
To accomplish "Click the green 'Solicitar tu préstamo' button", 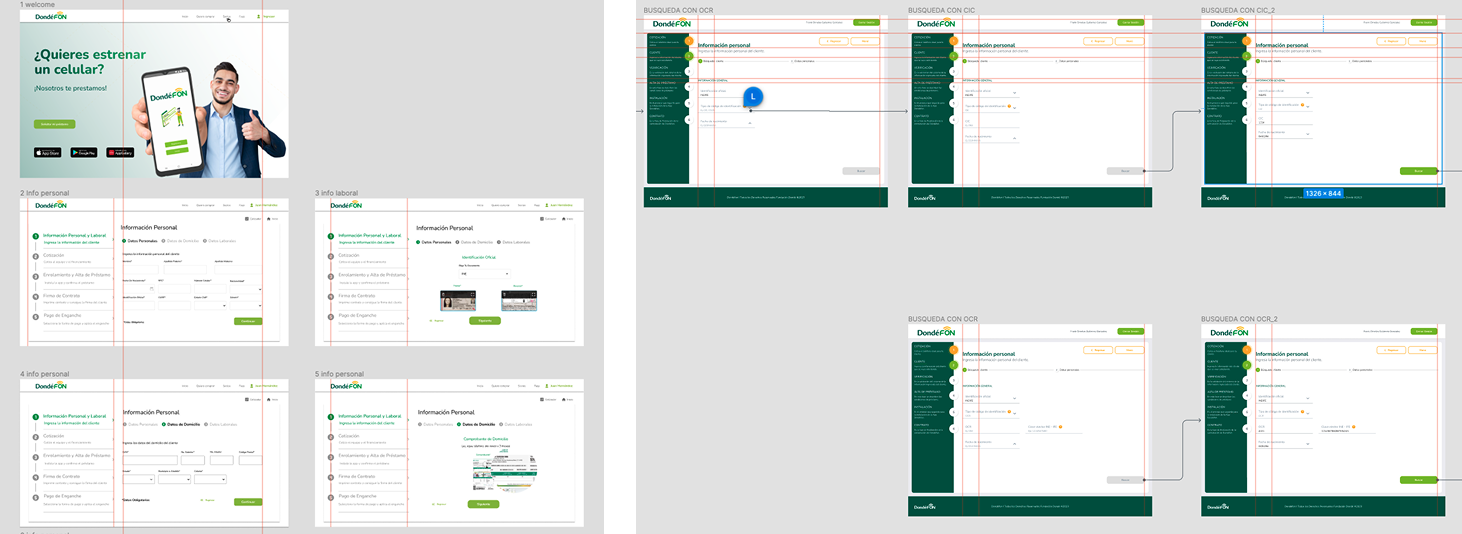I will click(x=54, y=124).
